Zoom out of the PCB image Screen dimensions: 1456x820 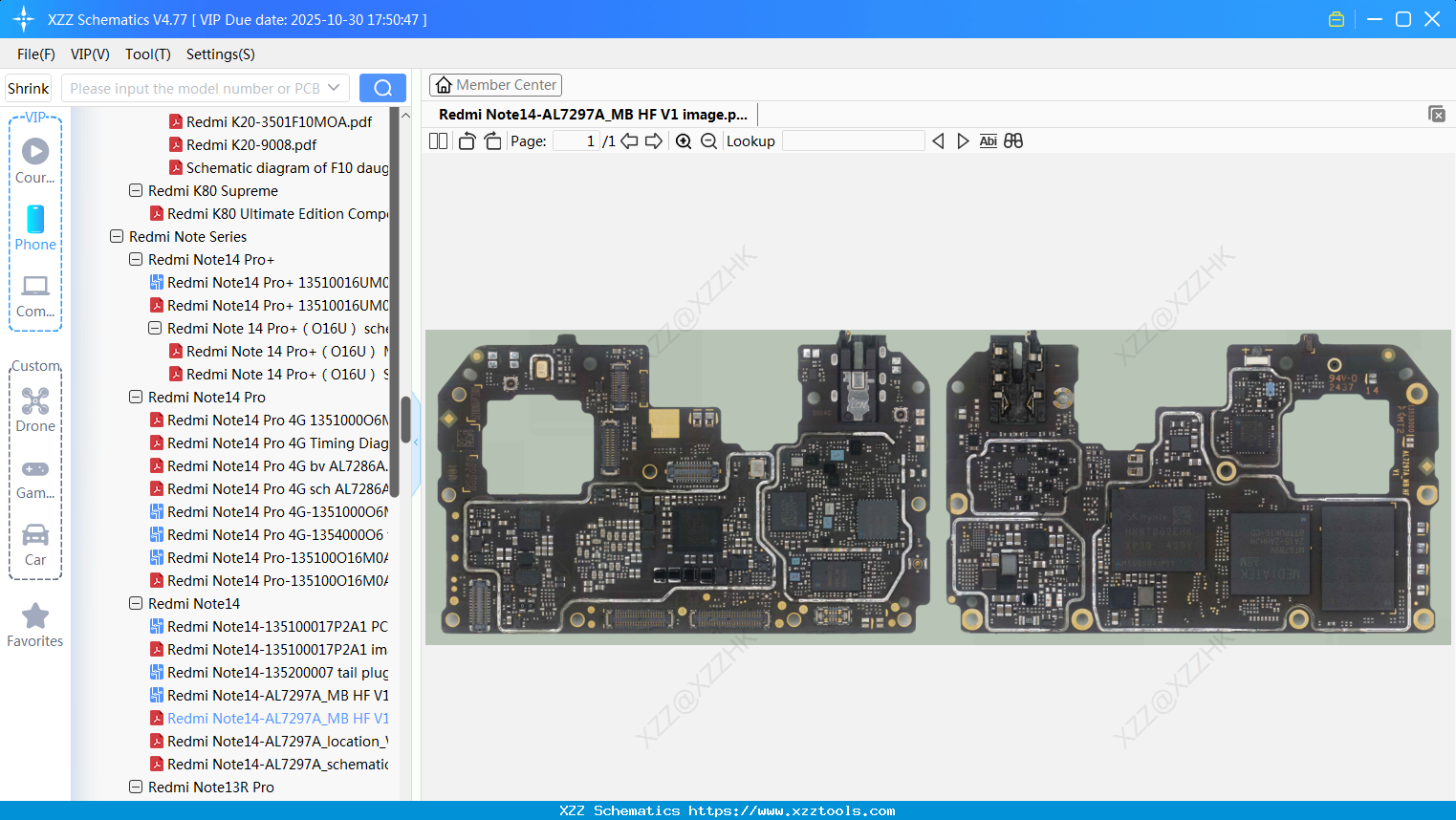pyautogui.click(x=706, y=140)
